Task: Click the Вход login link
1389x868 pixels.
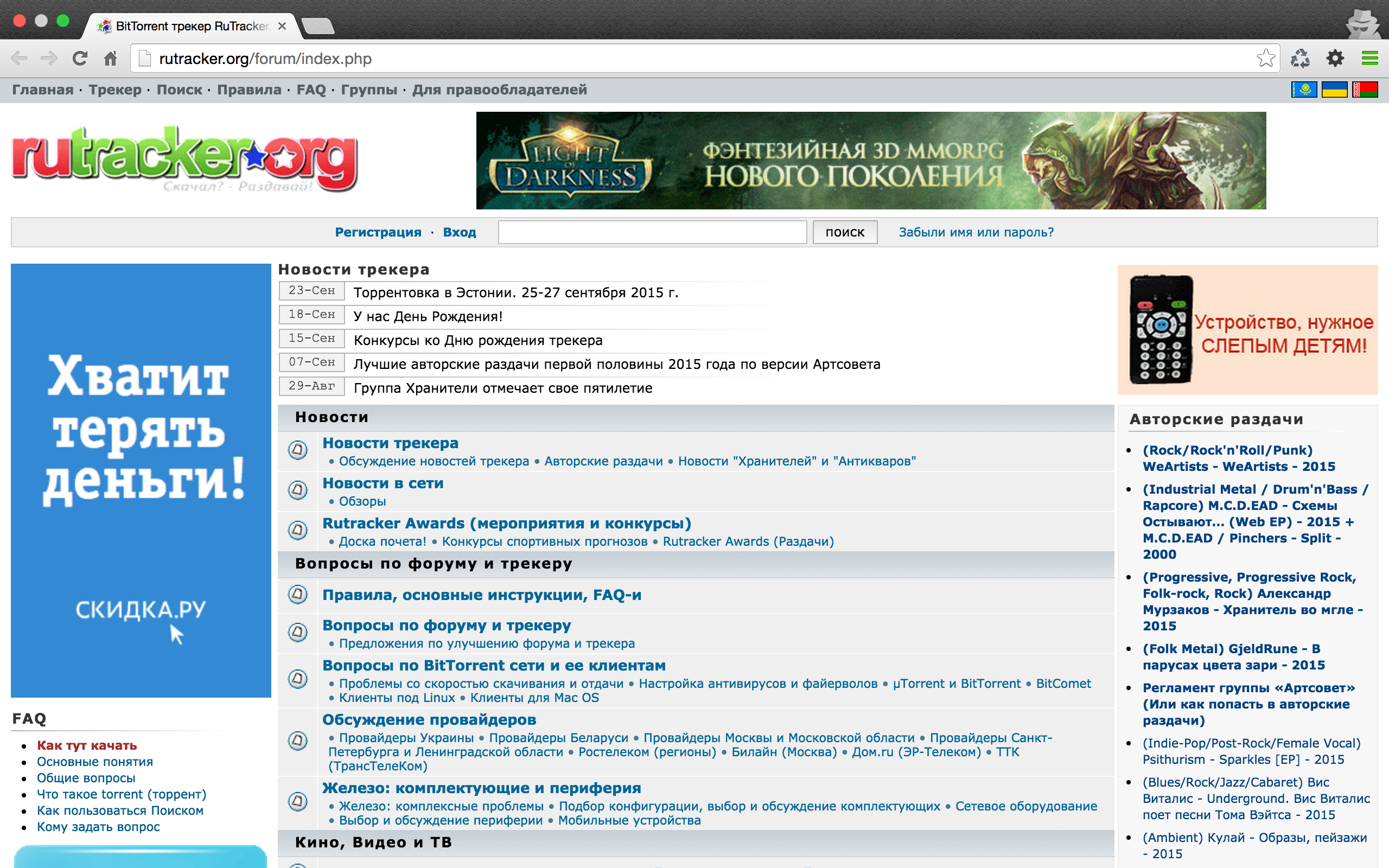Action: 460,232
